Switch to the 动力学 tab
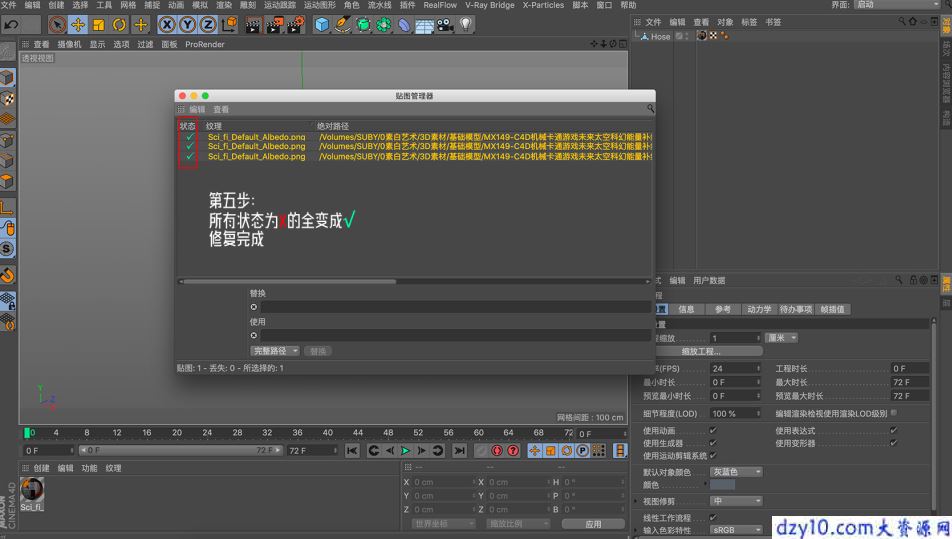Image resolution: width=952 pixels, height=539 pixels. [x=759, y=310]
